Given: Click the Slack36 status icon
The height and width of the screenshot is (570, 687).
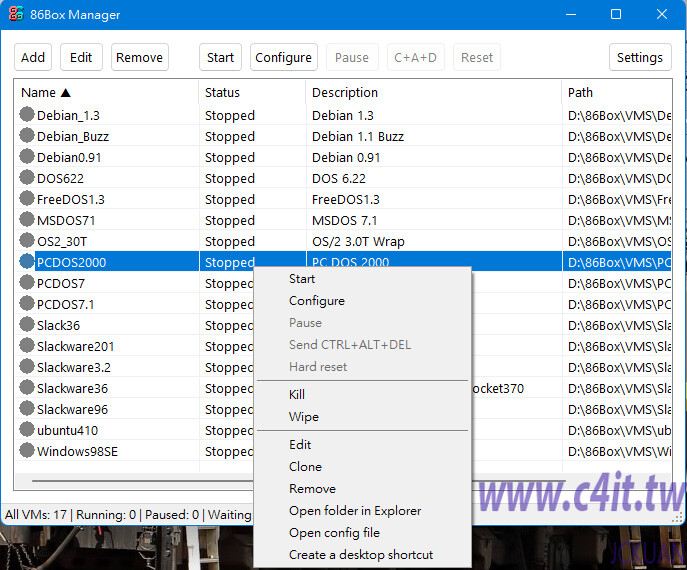Looking at the screenshot, I should (27, 325).
